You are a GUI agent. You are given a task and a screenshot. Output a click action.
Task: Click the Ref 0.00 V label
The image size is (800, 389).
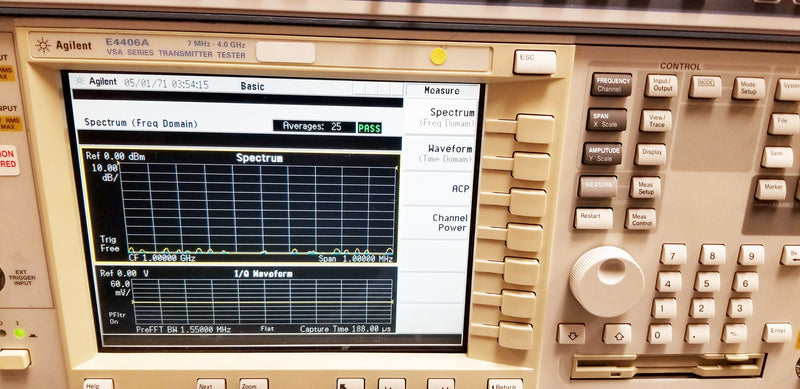tap(124, 274)
